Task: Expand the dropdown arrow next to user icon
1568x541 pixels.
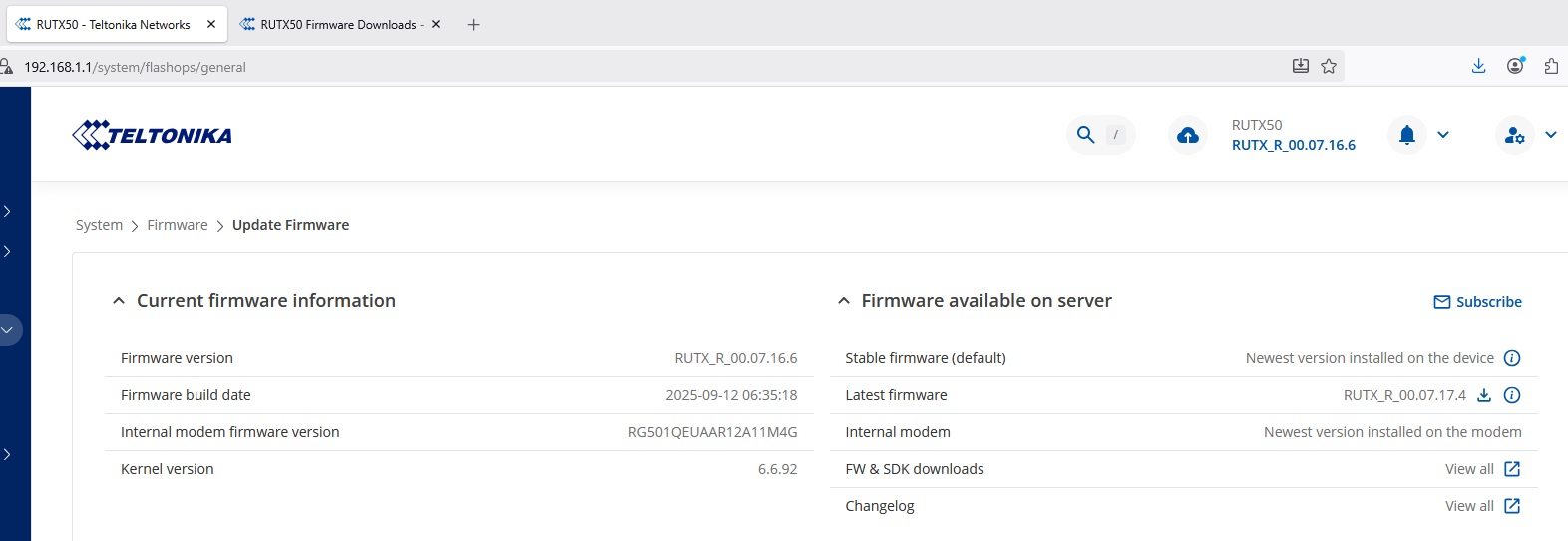Action: (x=1551, y=135)
